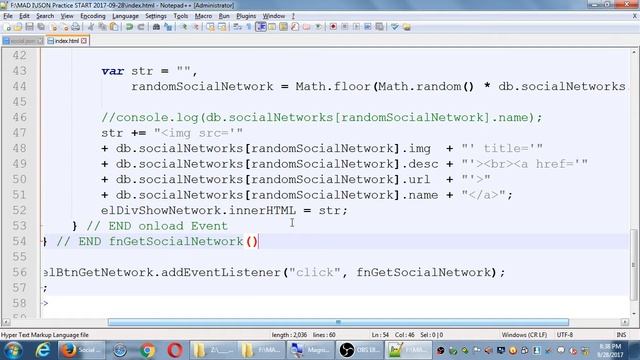Screen dimensions: 640x360
Task: Click 'length : 2,036' in the status bar
Action: tap(289, 335)
